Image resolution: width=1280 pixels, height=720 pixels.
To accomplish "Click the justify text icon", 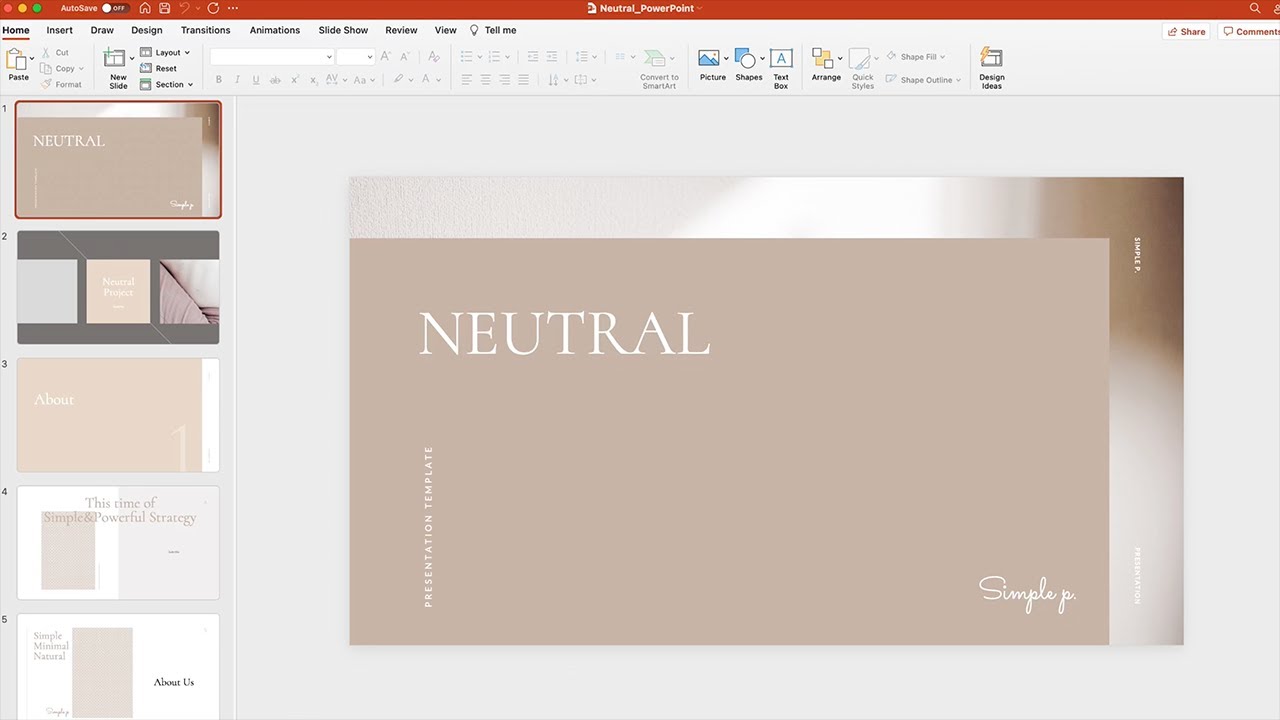I will [523, 80].
